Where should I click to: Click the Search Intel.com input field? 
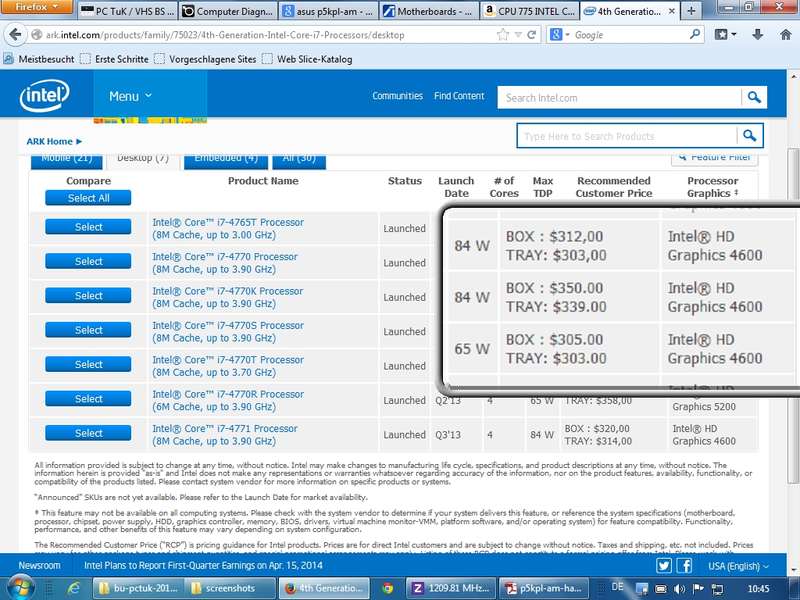pyautogui.click(x=619, y=97)
